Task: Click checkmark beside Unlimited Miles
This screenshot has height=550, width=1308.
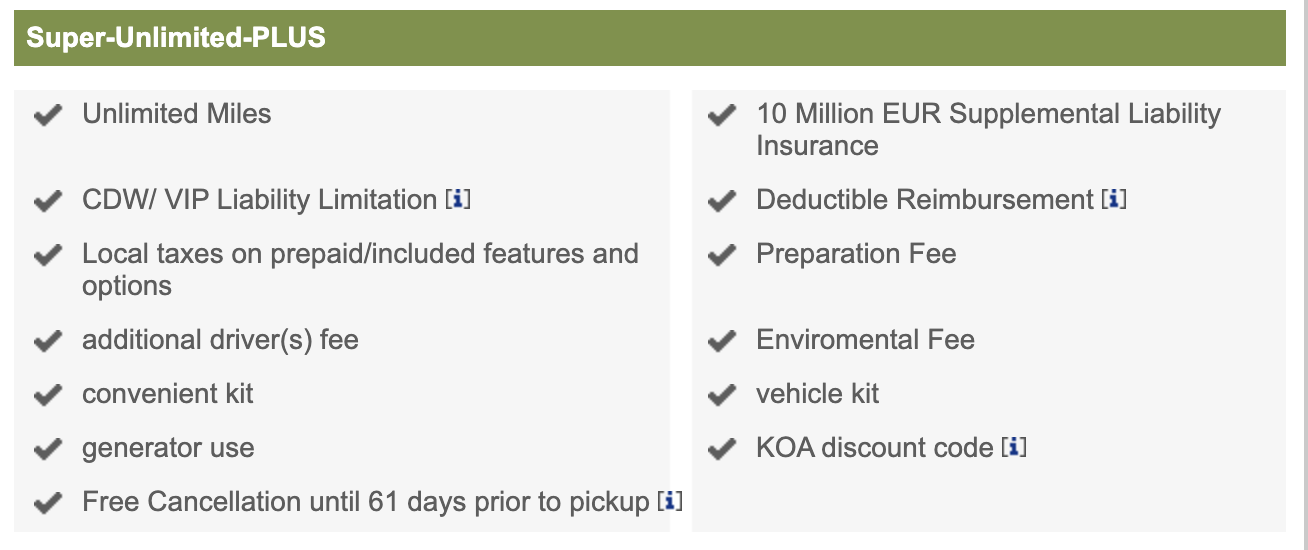Action: pos(47,116)
